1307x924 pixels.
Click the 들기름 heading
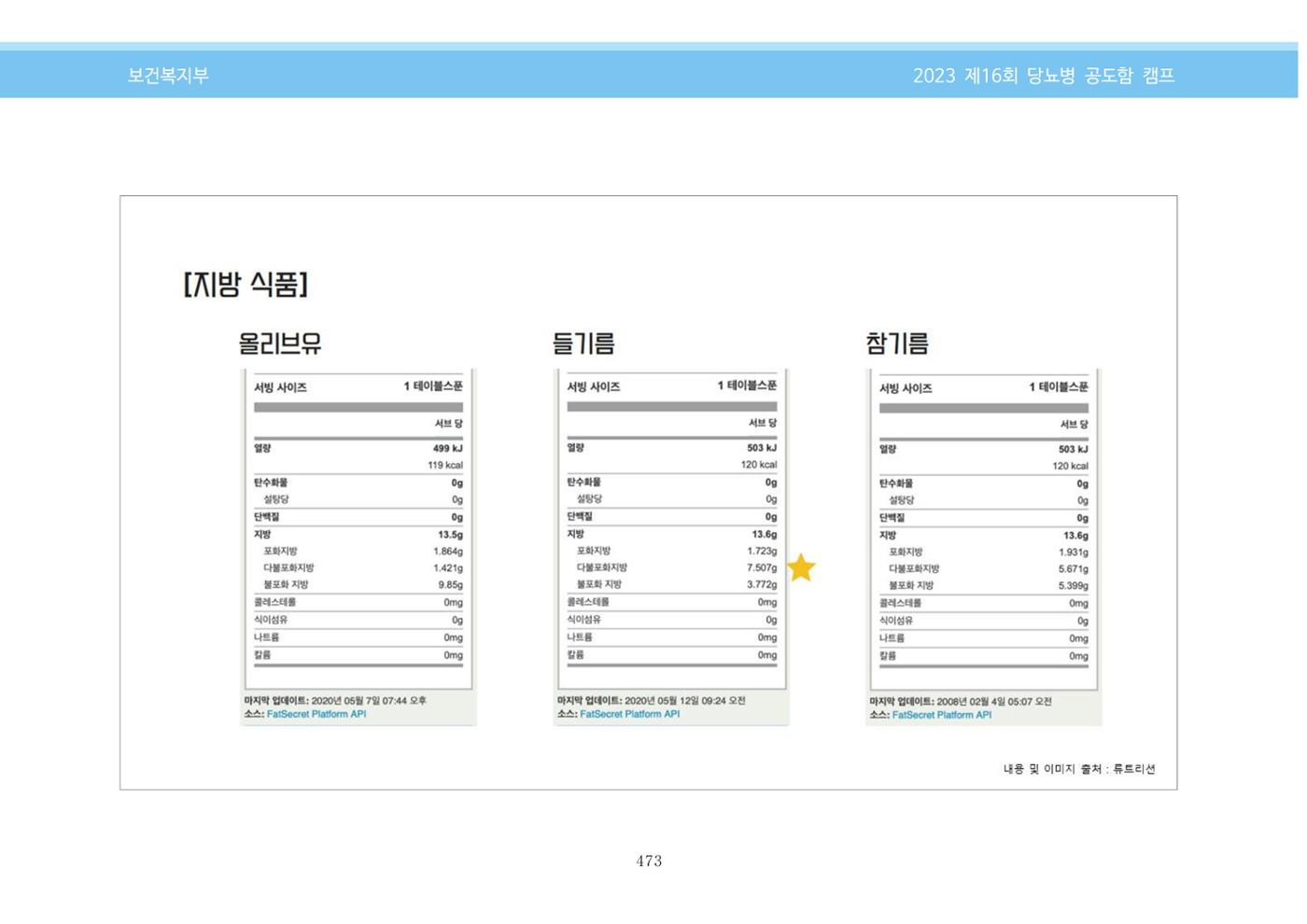(x=583, y=343)
